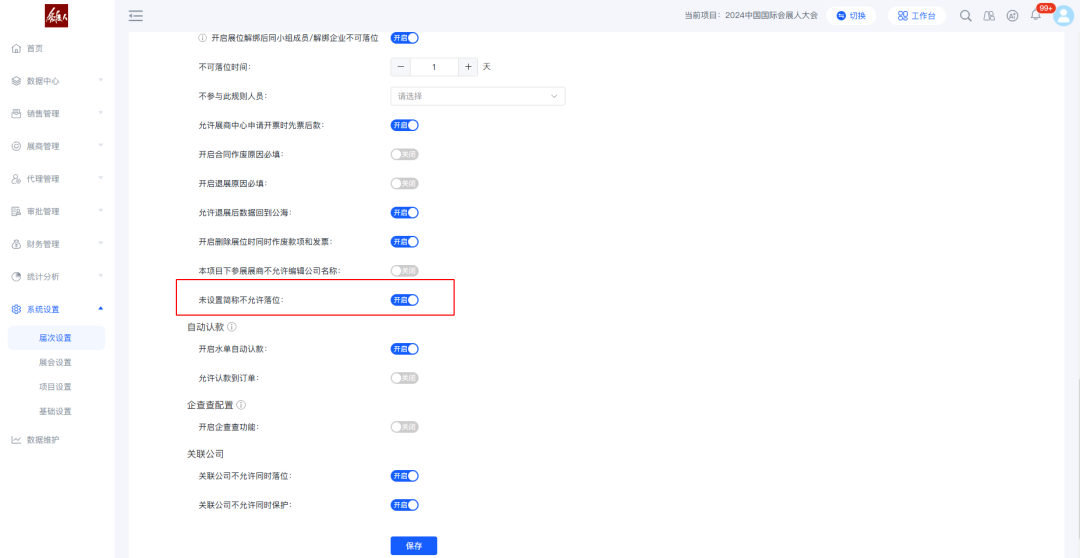
Task: Click the info icon next to 自动认款
Action: tap(232, 327)
